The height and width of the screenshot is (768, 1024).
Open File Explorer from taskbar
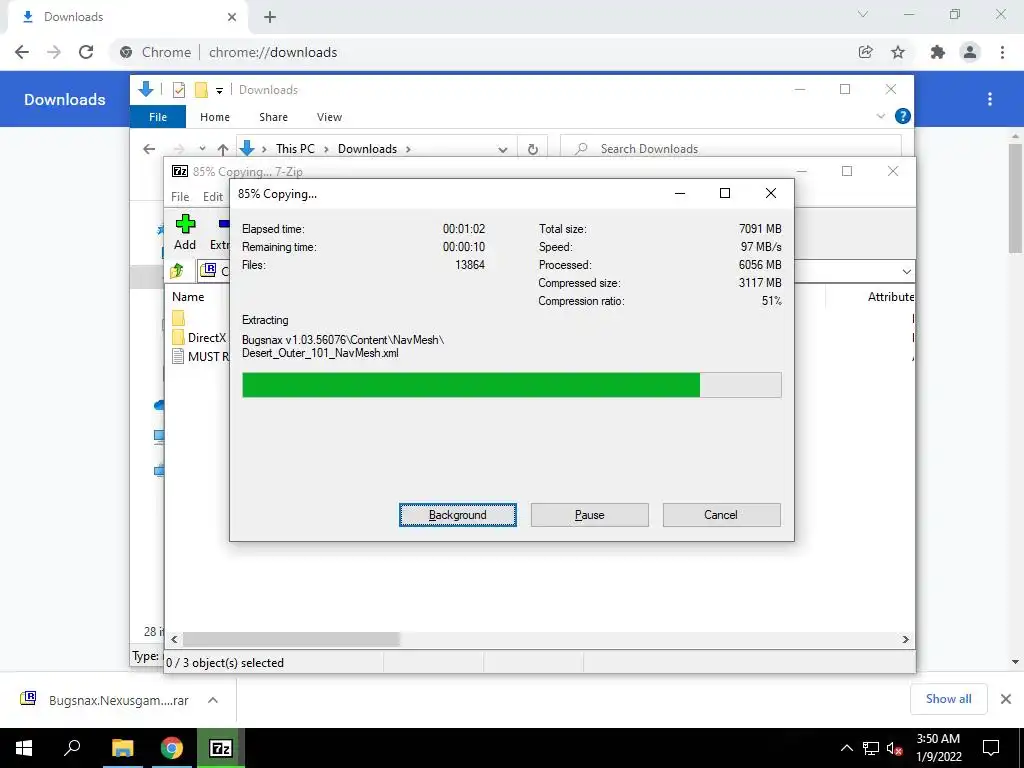point(122,748)
